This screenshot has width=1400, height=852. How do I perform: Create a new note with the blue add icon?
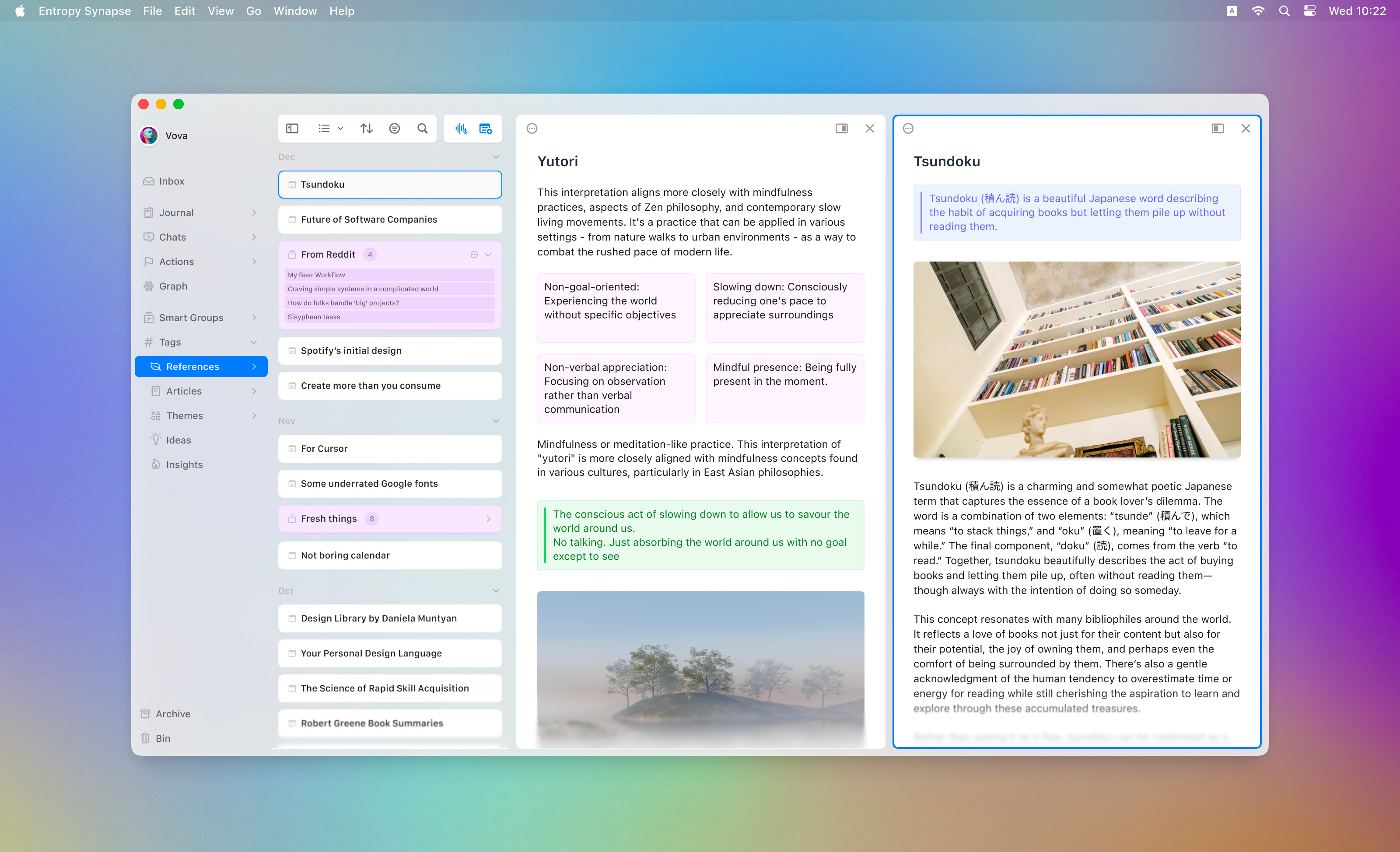click(485, 128)
